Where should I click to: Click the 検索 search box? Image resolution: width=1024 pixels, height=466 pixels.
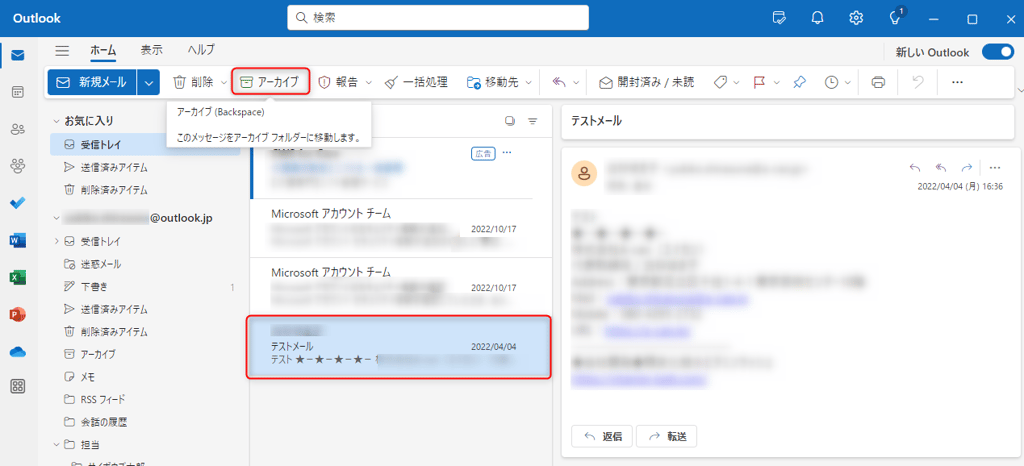click(x=438, y=18)
